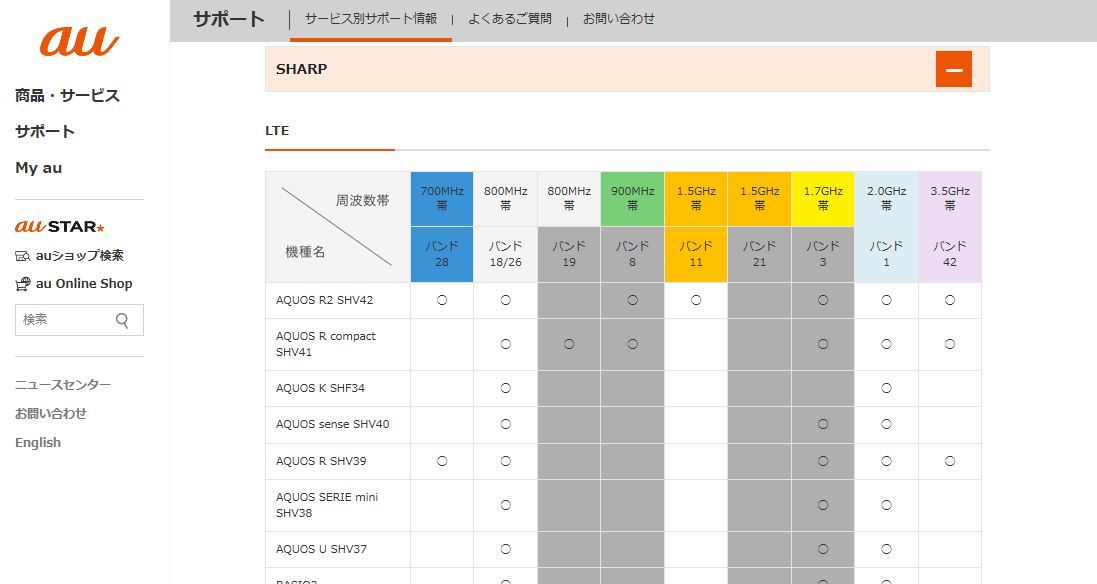This screenshot has width=1097, height=584.
Task: Open the ニュースセンター page
Action: (x=61, y=384)
